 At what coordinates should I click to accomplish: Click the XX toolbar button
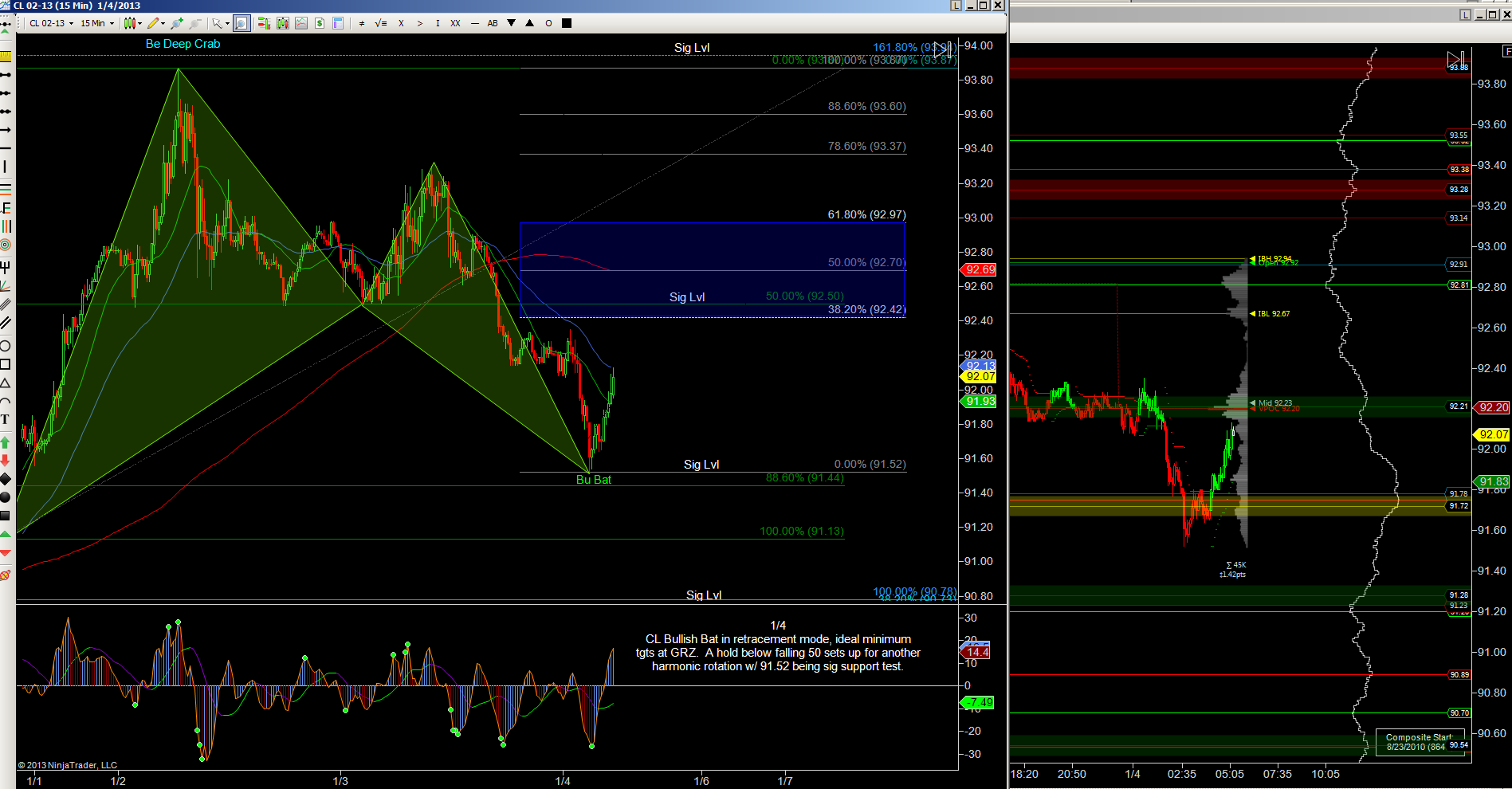click(x=455, y=23)
